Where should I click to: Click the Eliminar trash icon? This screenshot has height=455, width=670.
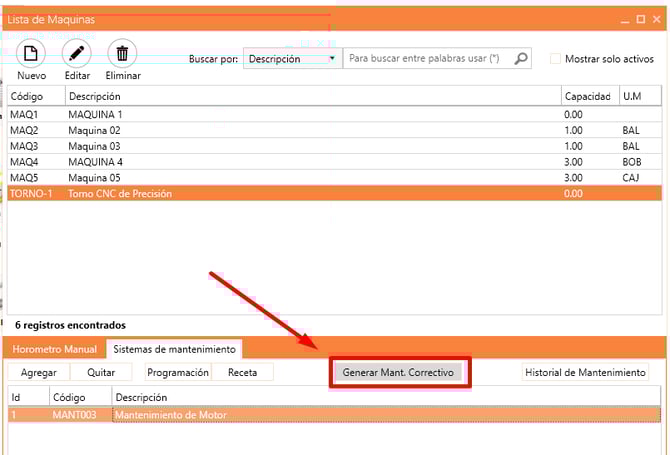[x=123, y=54]
